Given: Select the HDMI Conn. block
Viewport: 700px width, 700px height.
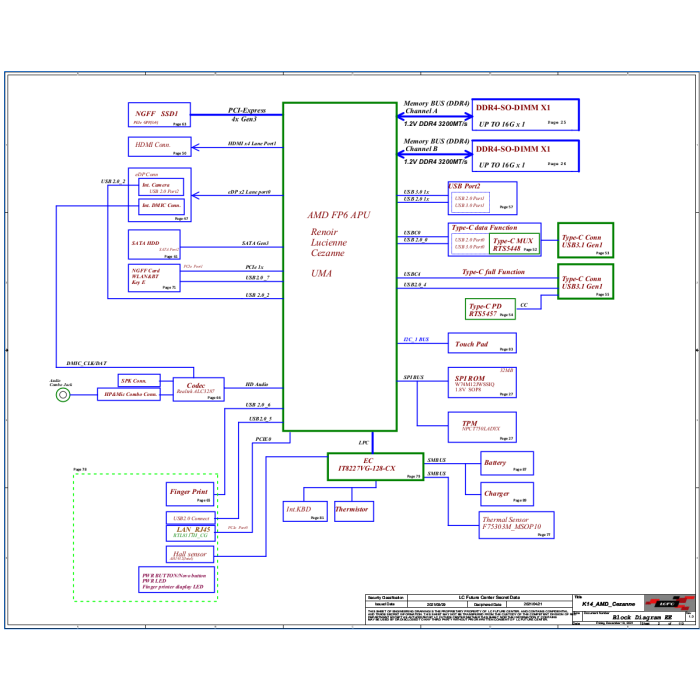Looking at the screenshot, I should pos(160,147).
